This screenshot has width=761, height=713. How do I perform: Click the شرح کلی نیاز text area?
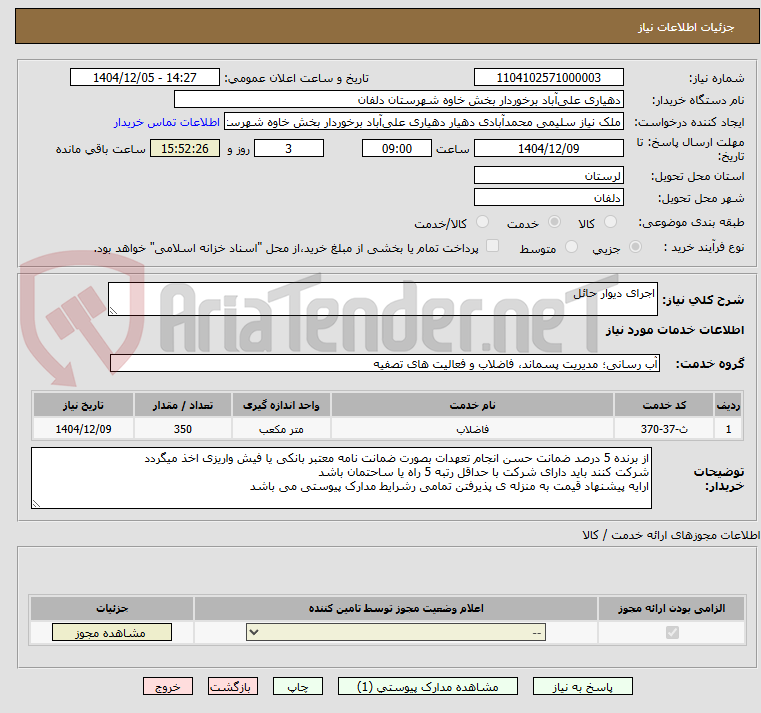pyautogui.click(x=383, y=299)
